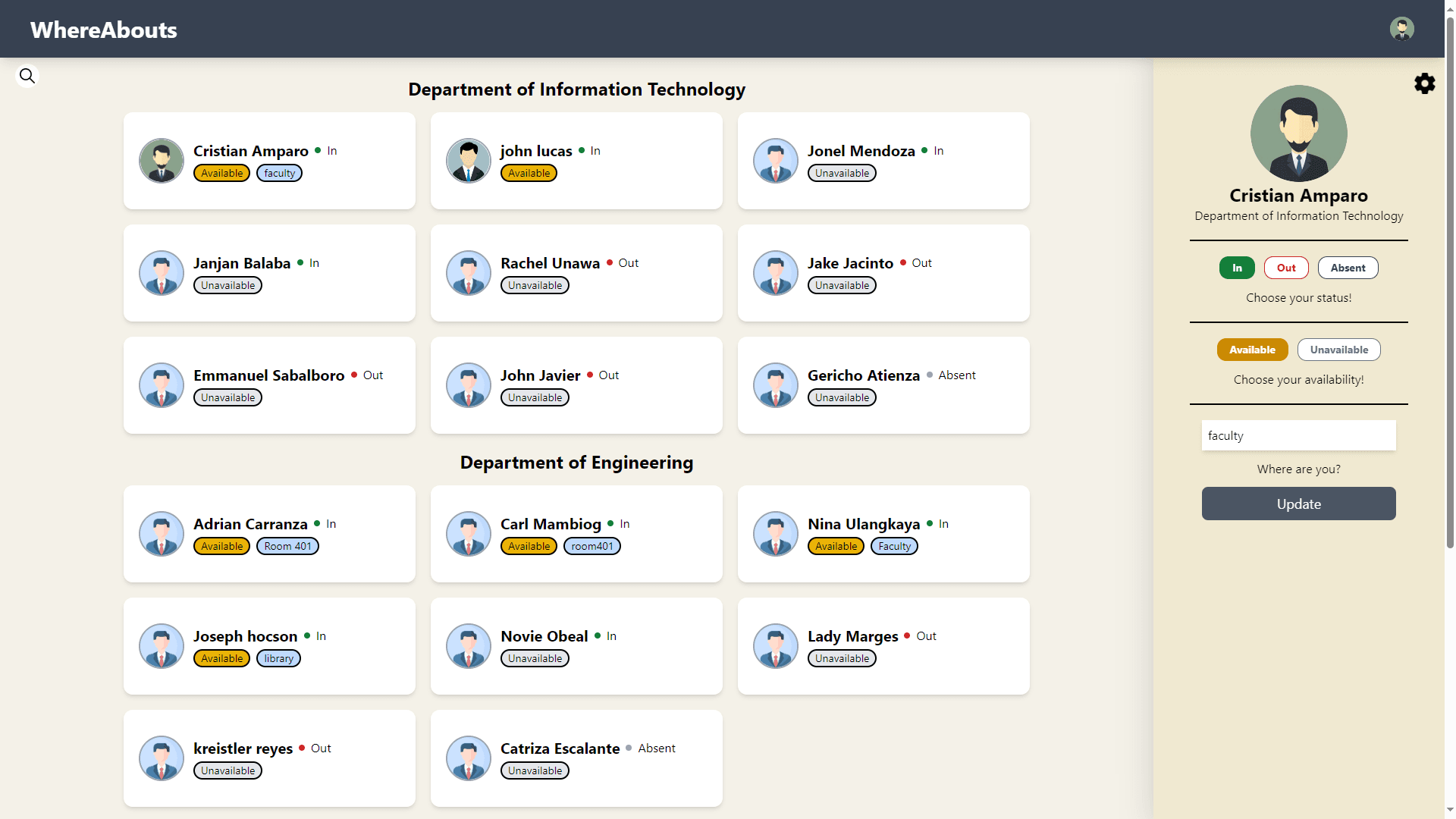Click the Update button
This screenshot has height=819, width=1456.
coord(1298,504)
